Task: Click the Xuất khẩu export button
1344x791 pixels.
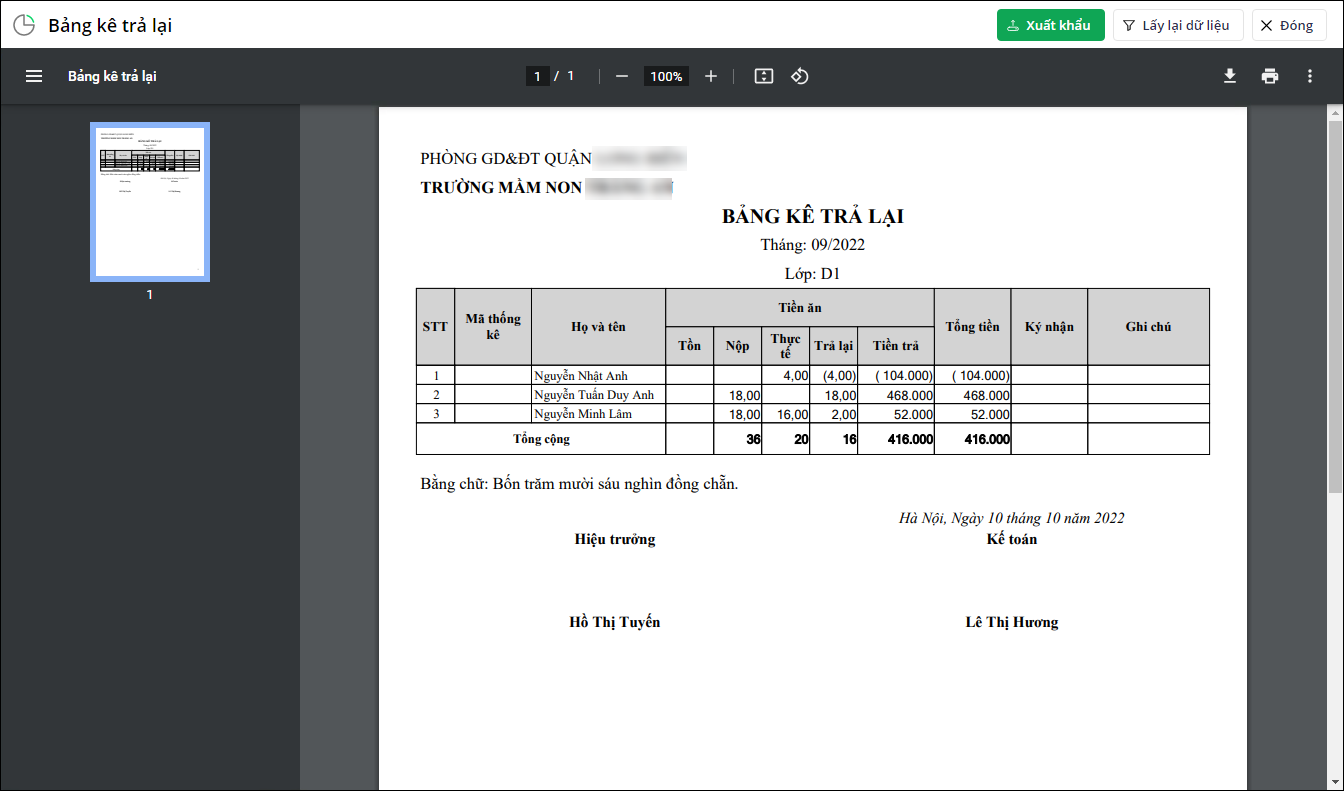Action: [1050, 25]
